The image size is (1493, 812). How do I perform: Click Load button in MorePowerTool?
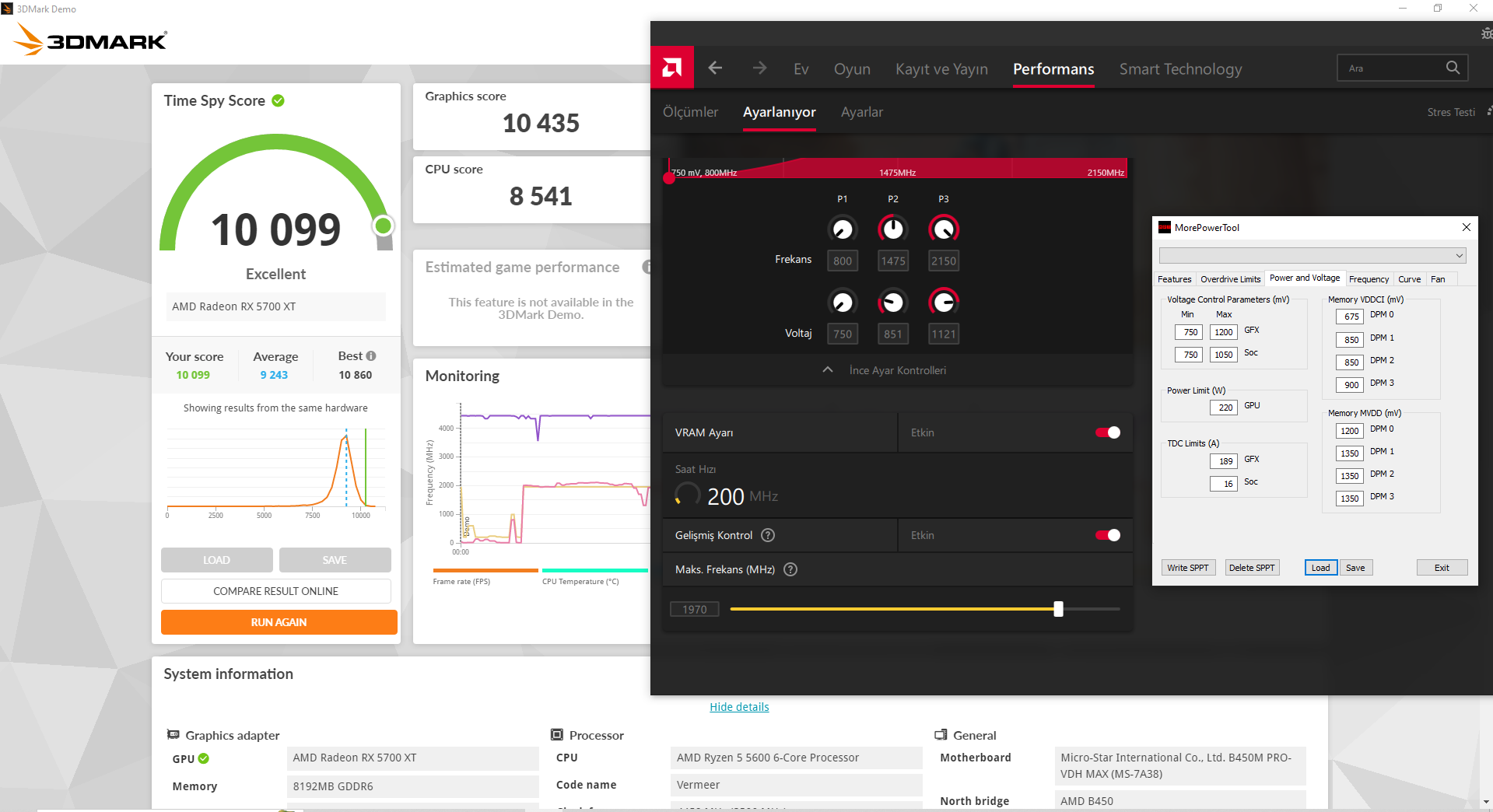1320,568
